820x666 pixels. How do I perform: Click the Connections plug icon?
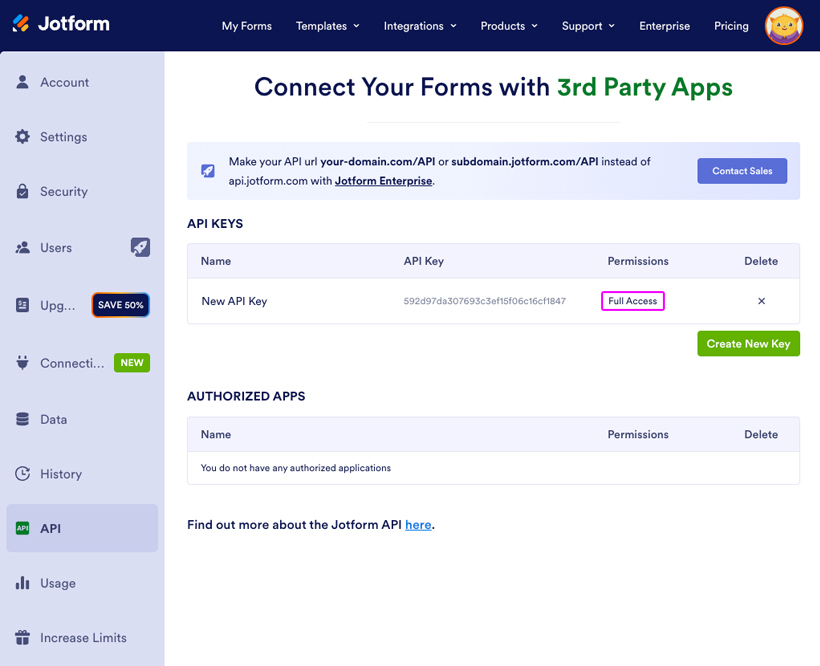point(22,362)
